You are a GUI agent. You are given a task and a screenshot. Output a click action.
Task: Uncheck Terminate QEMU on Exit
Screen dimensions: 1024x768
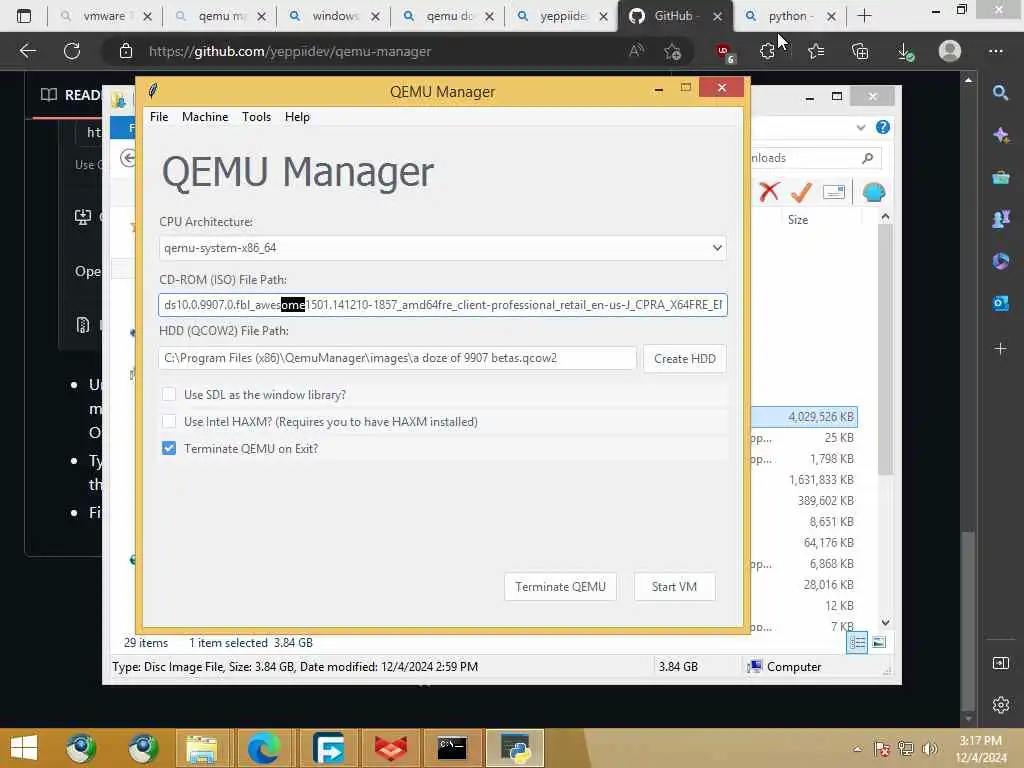169,448
